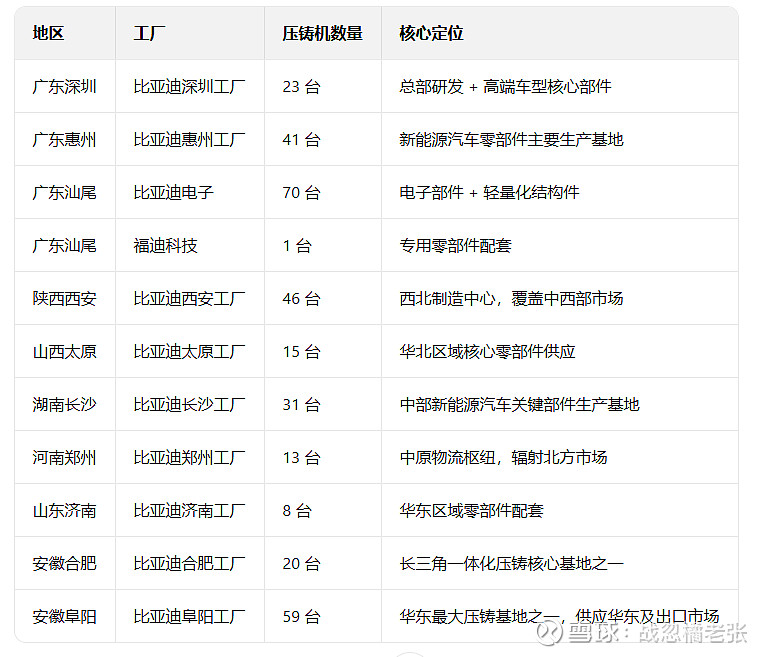770x657 pixels.
Task: Select the 广东深圳 region cell
Action: tap(64, 86)
